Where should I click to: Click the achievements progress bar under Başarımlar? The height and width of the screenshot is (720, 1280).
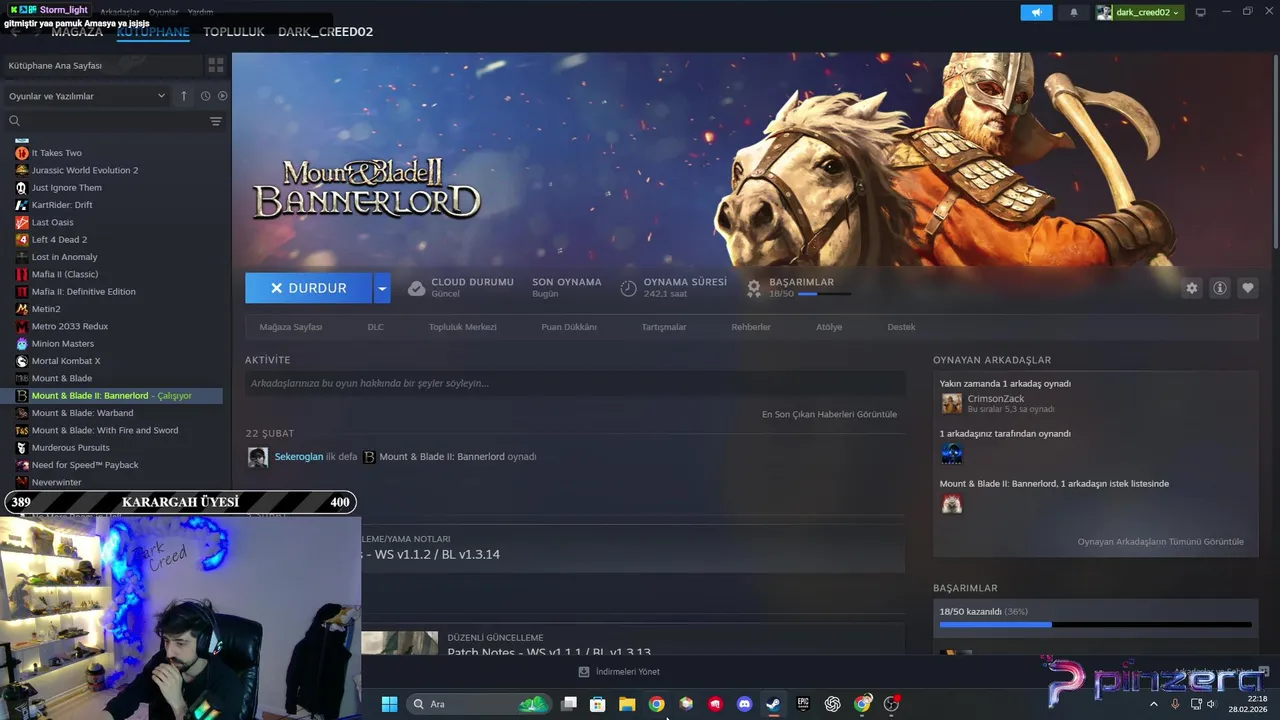pyautogui.click(x=824, y=294)
